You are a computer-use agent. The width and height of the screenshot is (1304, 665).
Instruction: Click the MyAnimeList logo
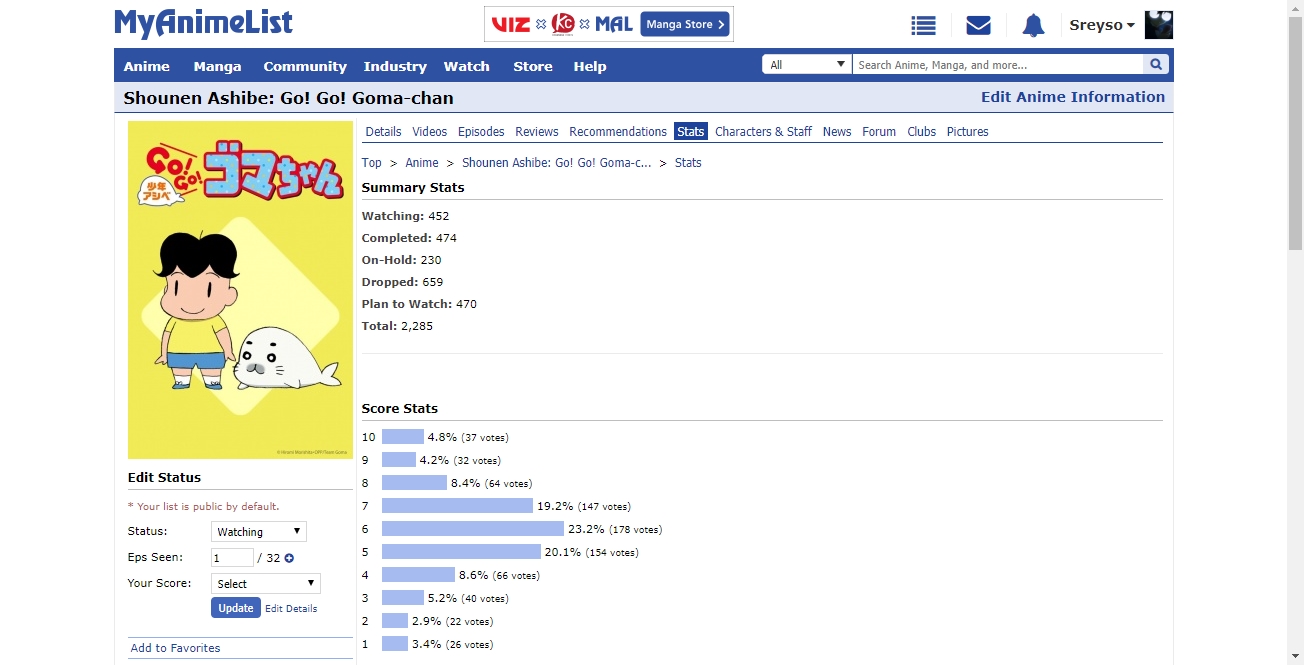pyautogui.click(x=203, y=24)
